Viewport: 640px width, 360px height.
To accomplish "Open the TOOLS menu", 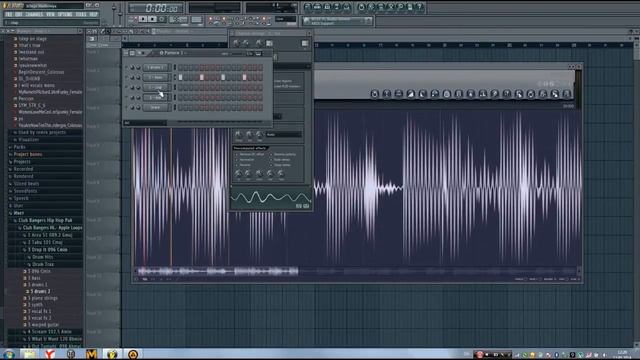I will [x=81, y=14].
